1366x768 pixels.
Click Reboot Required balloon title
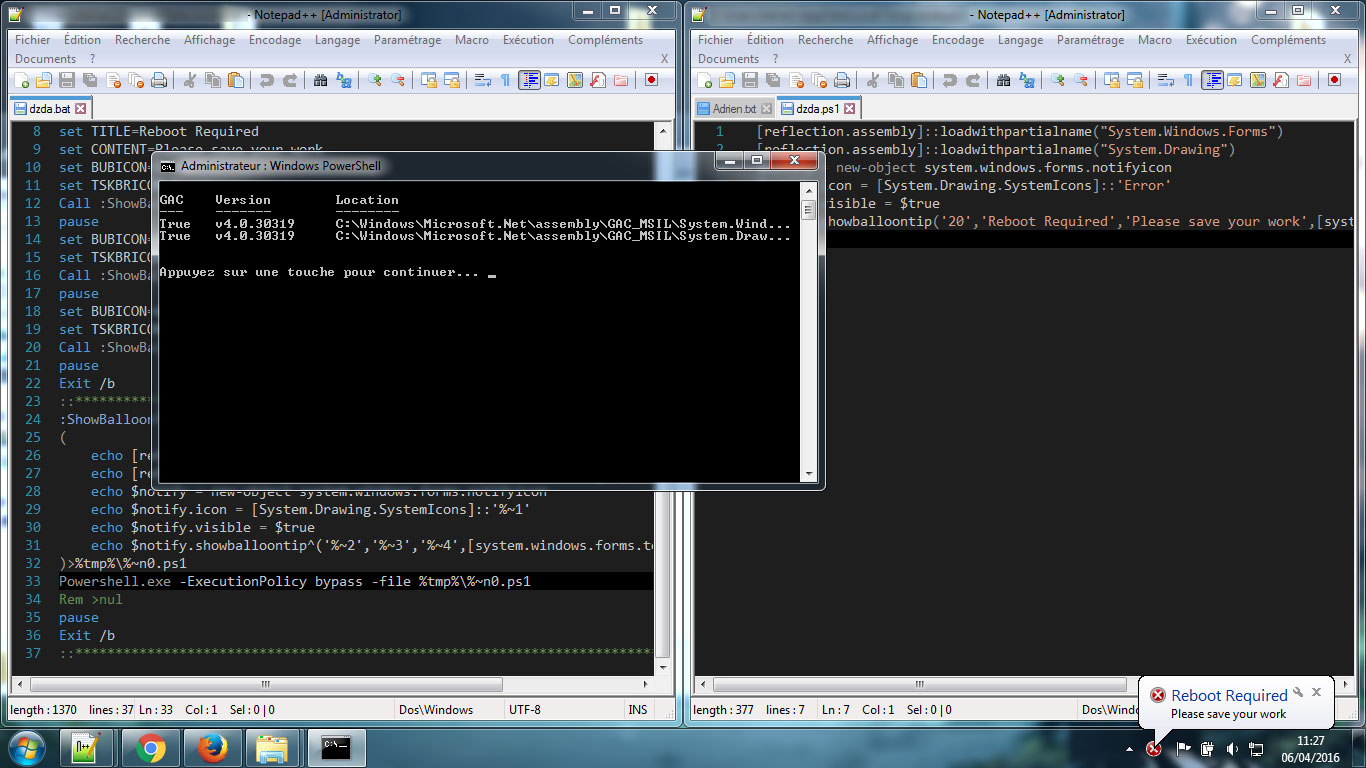pos(1229,695)
